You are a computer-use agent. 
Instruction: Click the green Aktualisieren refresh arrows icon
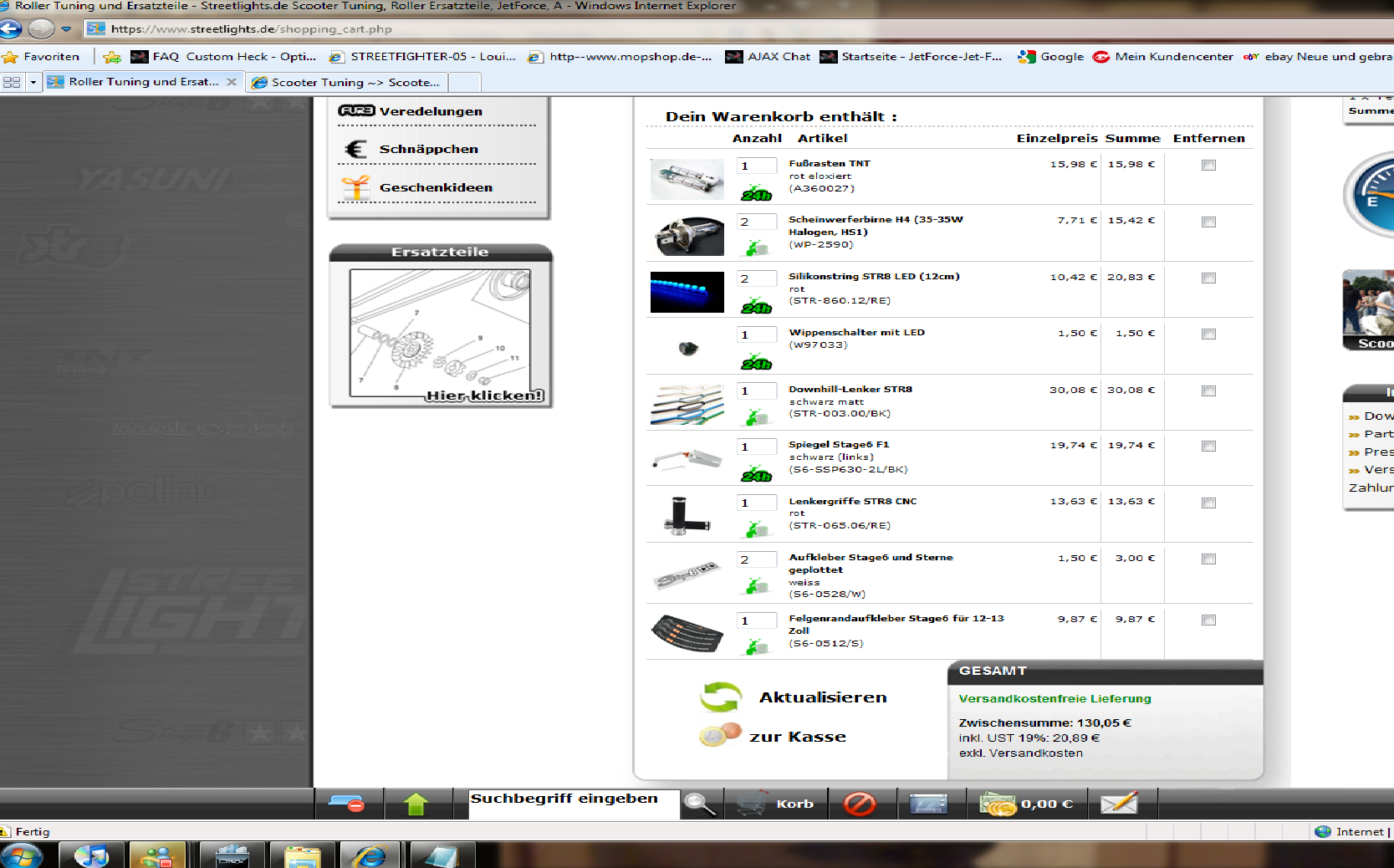pos(720,697)
